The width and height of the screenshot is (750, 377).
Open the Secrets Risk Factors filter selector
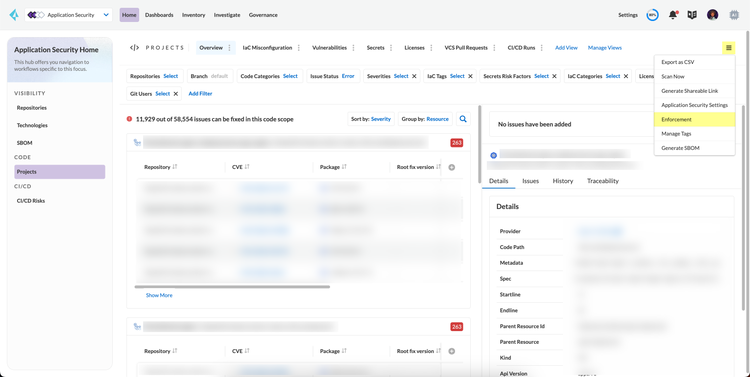coord(541,76)
